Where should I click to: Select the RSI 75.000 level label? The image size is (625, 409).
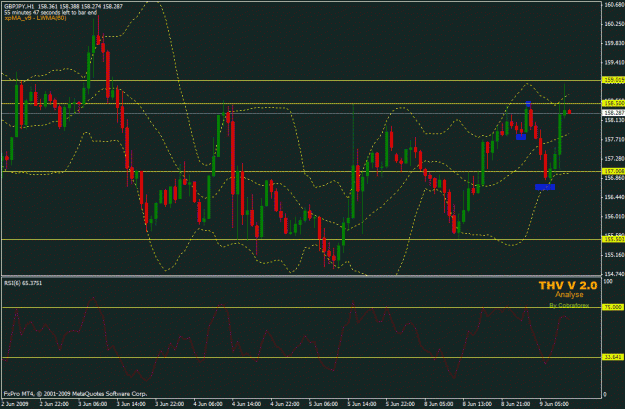(613, 307)
